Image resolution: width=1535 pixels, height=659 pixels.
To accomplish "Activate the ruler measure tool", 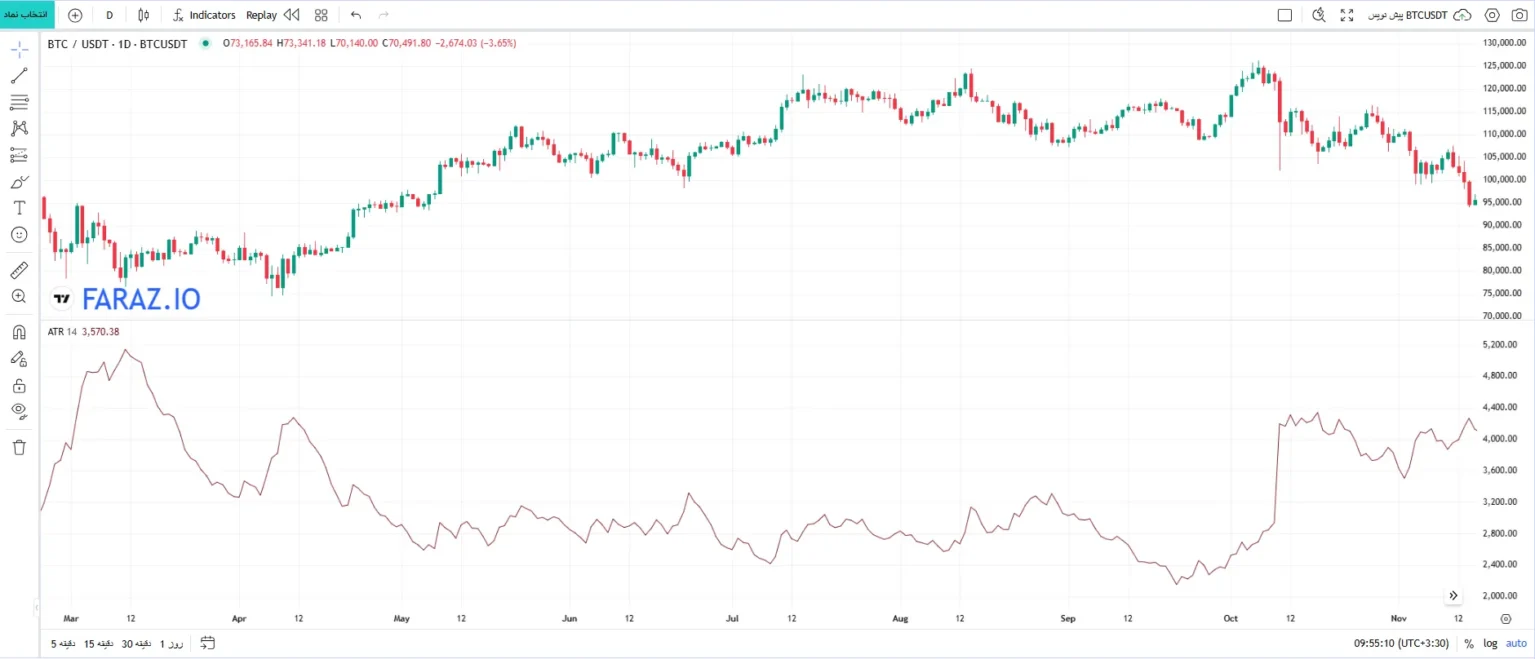I will pos(19,270).
